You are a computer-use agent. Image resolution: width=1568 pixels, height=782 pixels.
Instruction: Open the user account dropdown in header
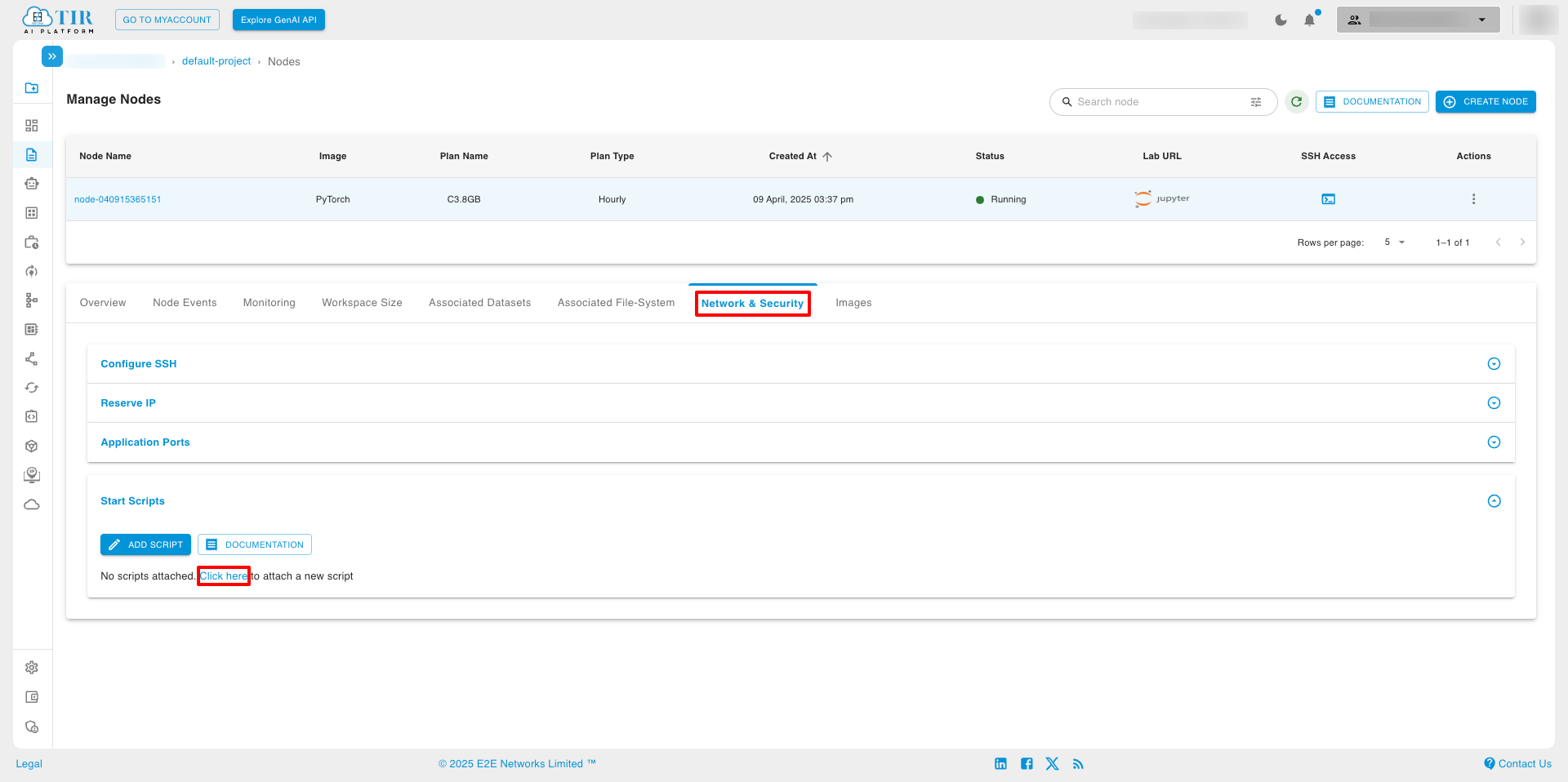click(1419, 20)
